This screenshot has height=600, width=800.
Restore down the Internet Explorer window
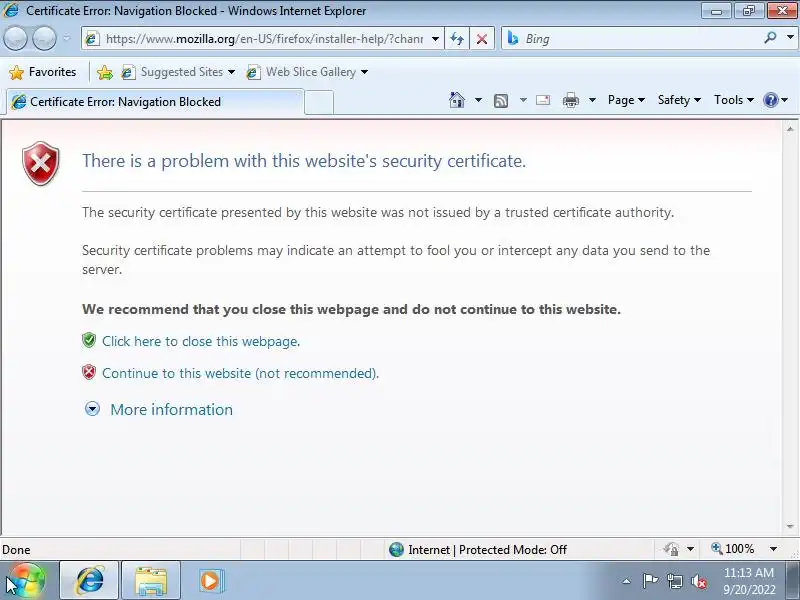(748, 10)
